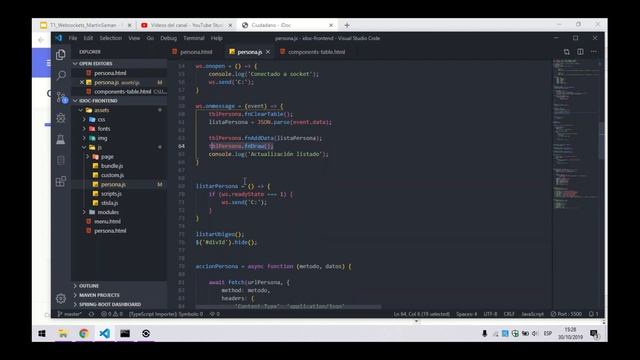Viewport: 640px width, 360px height.
Task: Open the Action Center notification icon
Action: tap(594, 334)
